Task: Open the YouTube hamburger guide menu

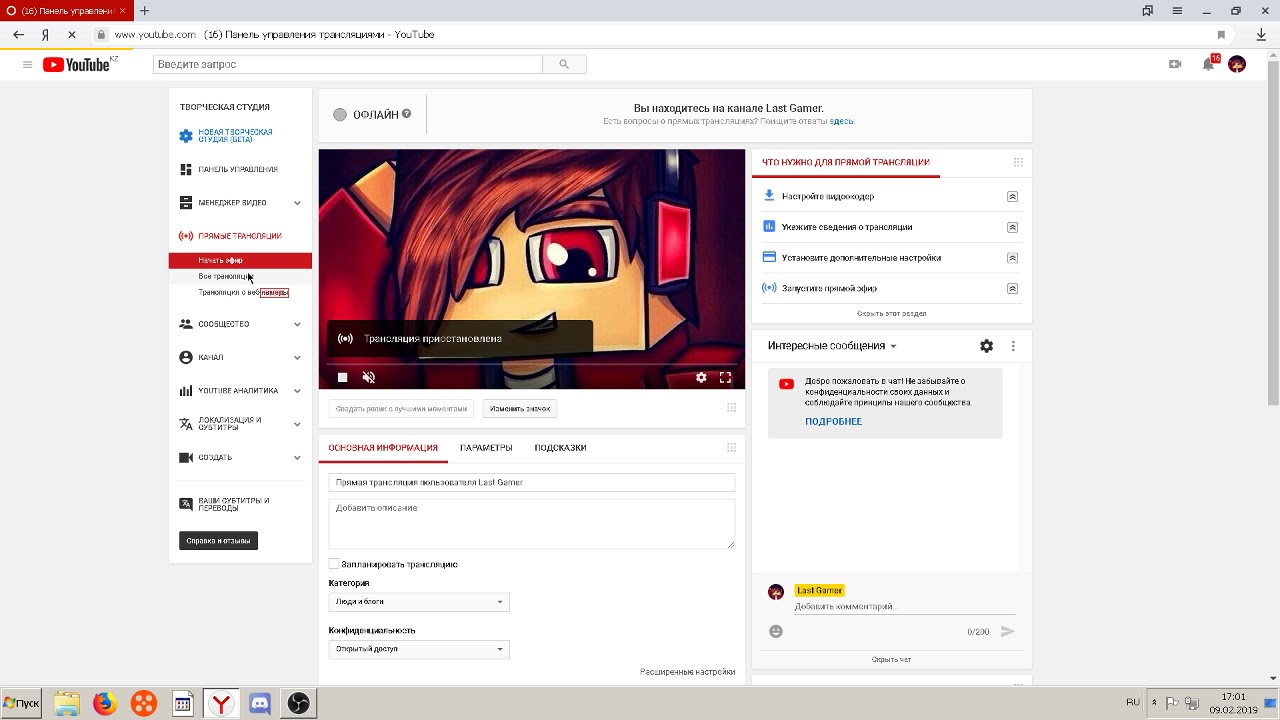Action: pos(27,64)
